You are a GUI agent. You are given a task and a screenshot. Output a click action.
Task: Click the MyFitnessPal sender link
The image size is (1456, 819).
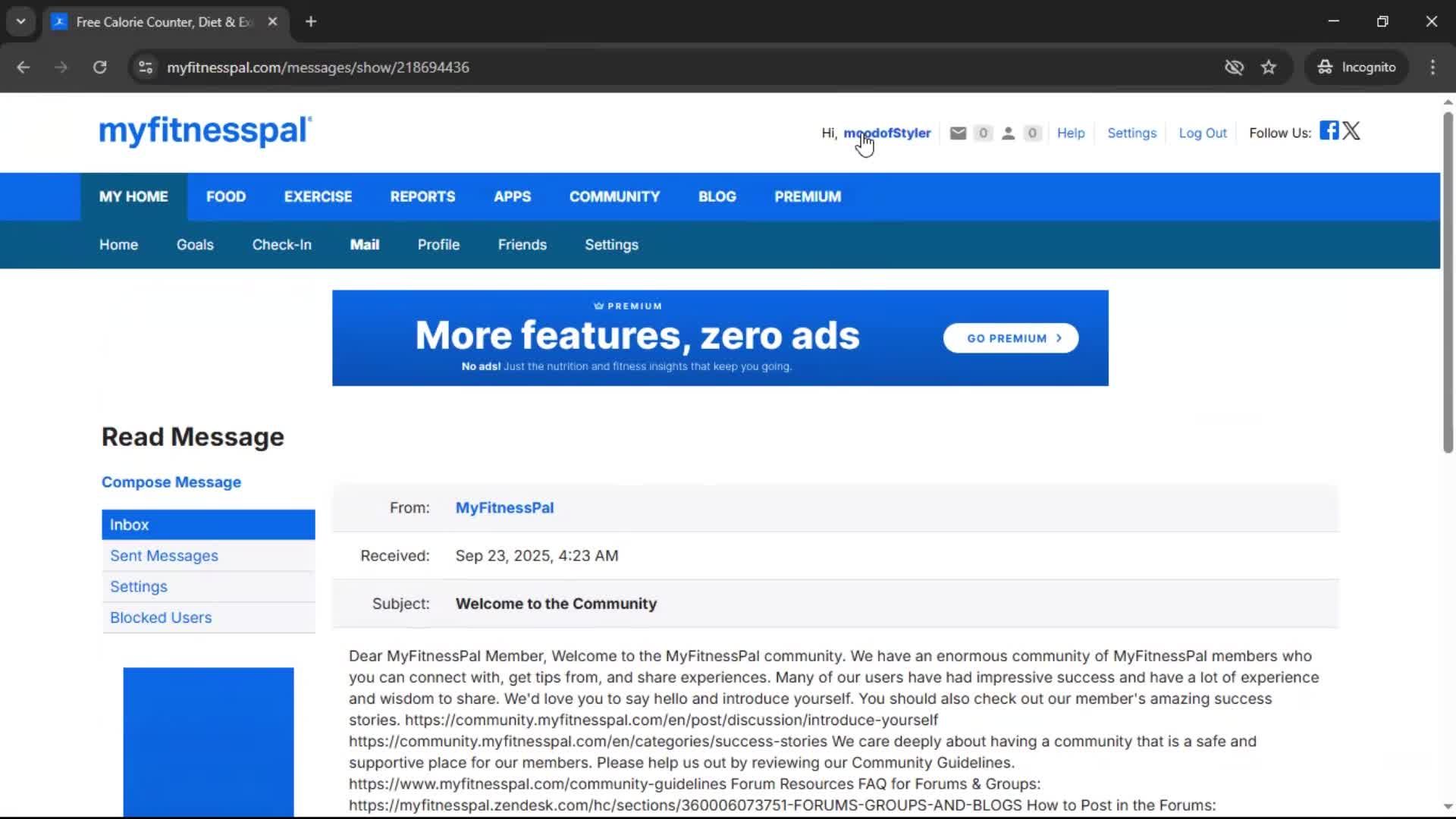[x=504, y=508]
